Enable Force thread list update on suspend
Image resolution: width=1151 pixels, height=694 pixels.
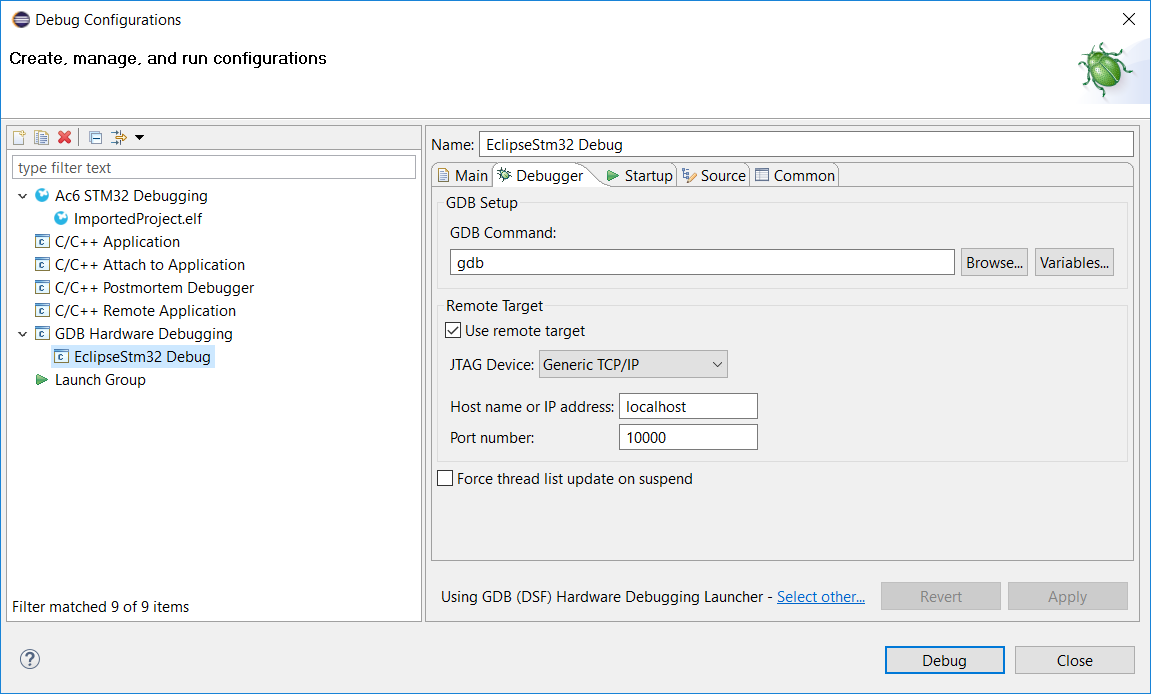pyautogui.click(x=445, y=478)
